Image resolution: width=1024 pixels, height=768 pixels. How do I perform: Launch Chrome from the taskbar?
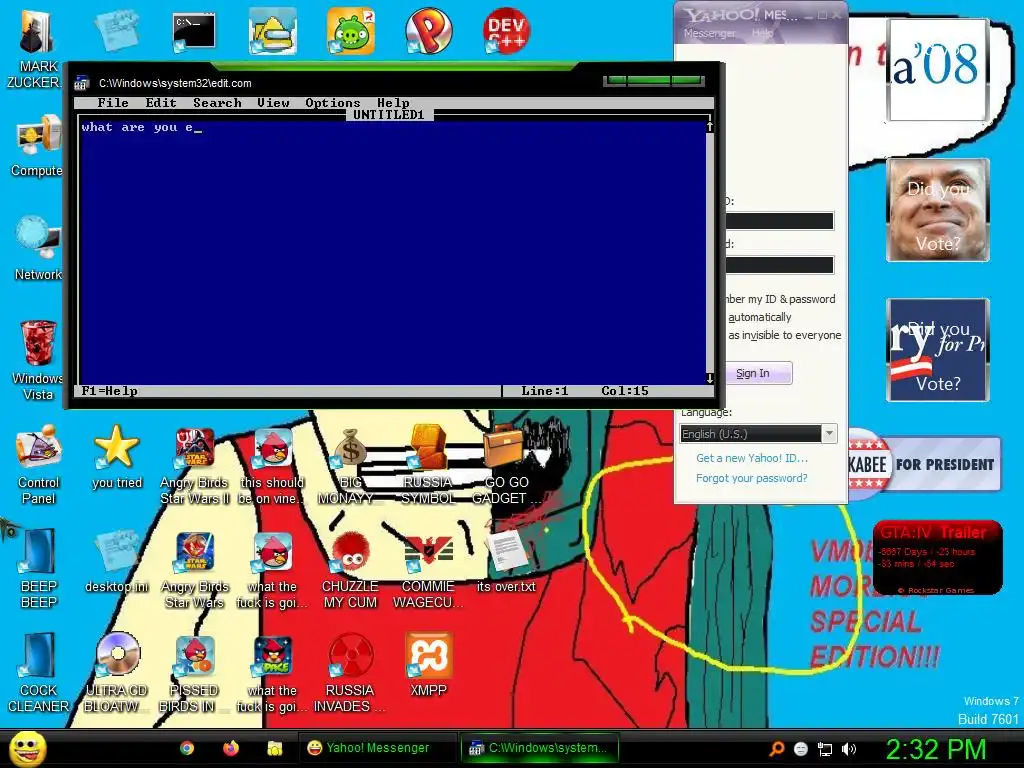[x=187, y=748]
